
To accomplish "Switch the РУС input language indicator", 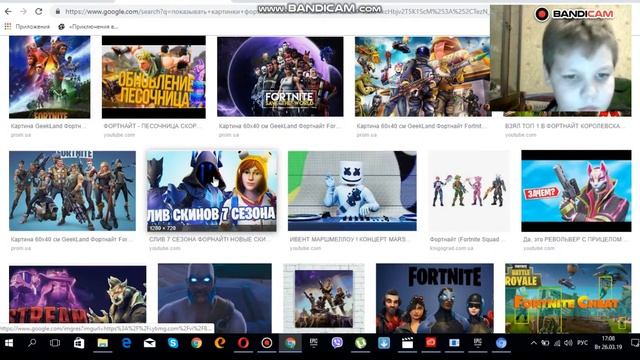I will click(x=582, y=343).
